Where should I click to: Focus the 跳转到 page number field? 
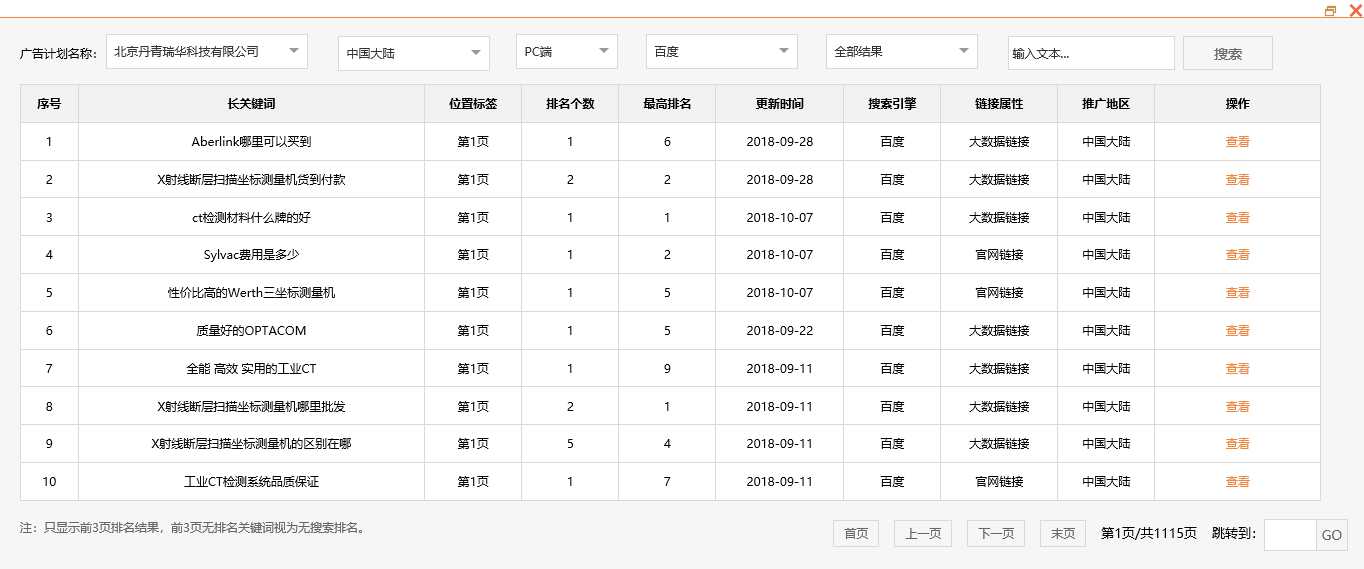pyautogui.click(x=1290, y=535)
